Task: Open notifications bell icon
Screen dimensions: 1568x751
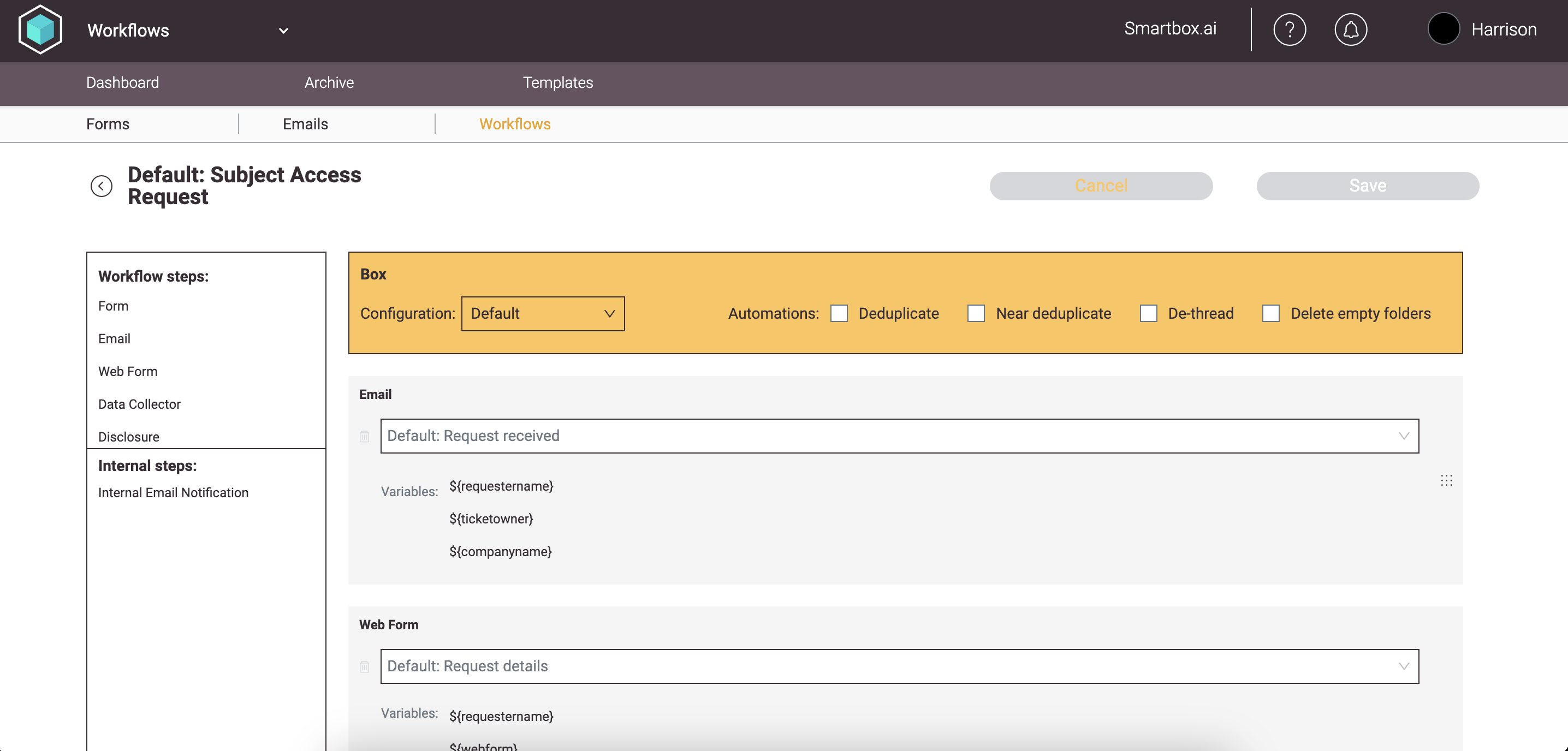Action: coord(1350,30)
